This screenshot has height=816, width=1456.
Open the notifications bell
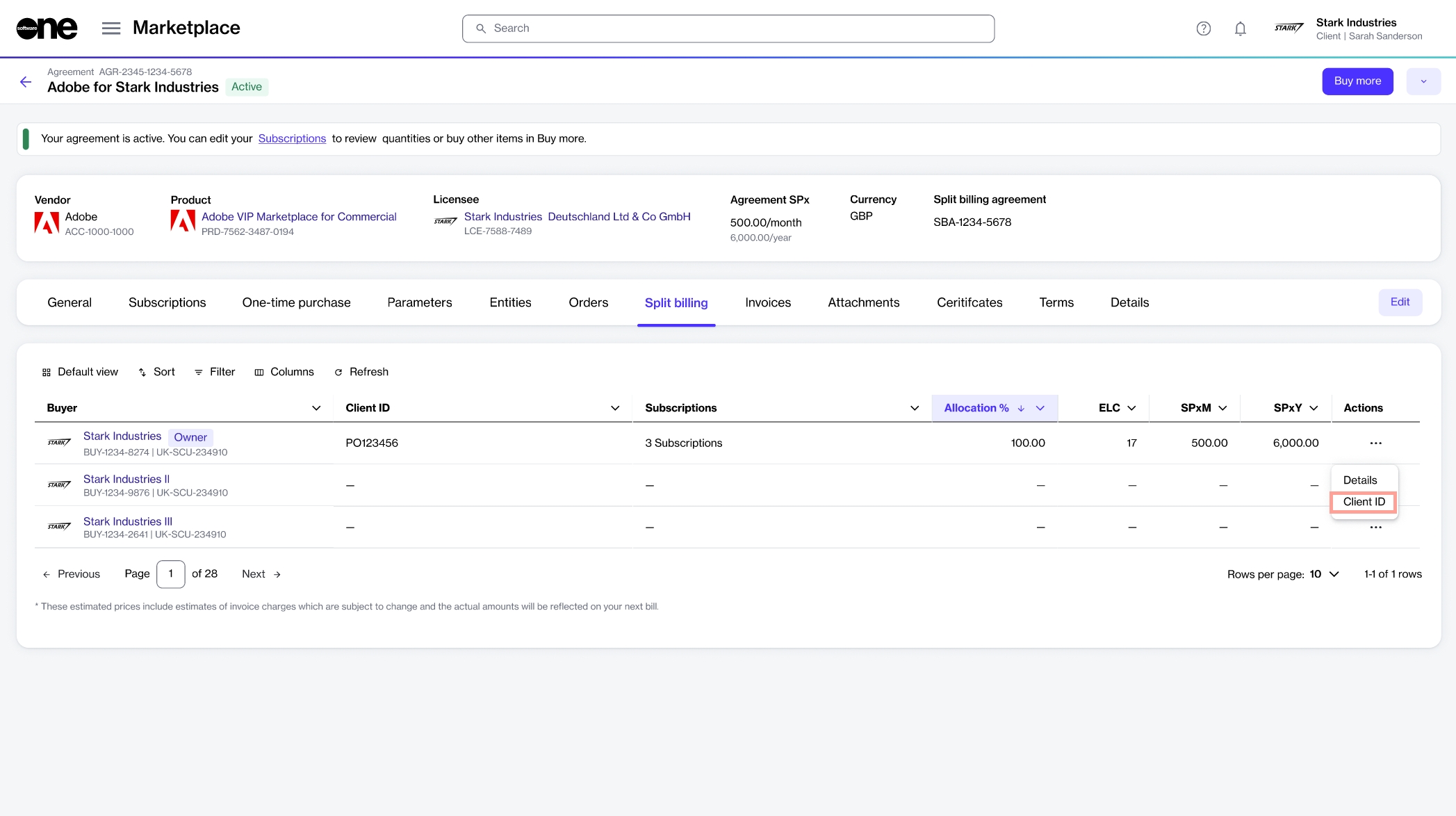tap(1240, 28)
